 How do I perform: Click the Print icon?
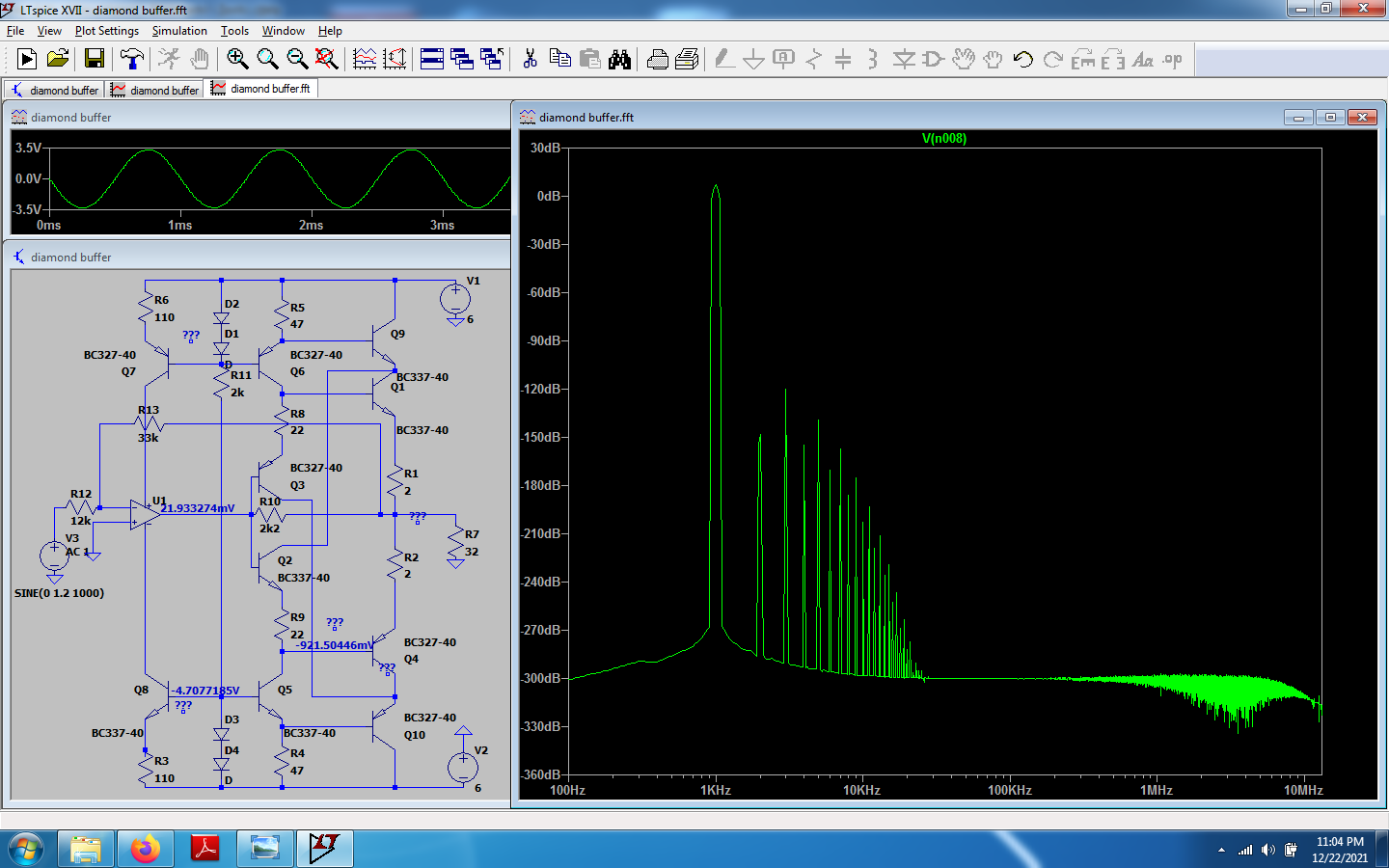[658, 60]
